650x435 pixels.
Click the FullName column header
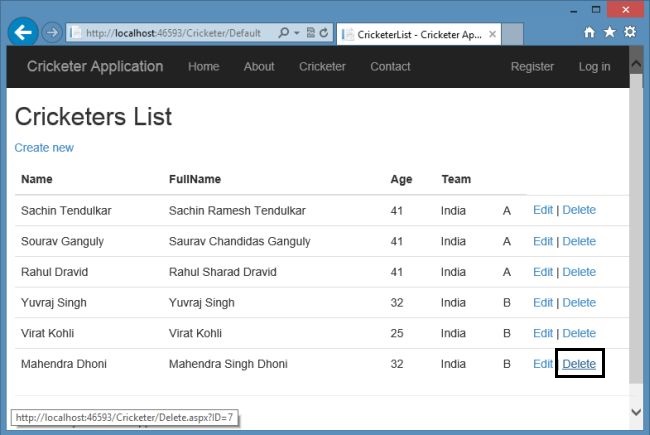(195, 179)
